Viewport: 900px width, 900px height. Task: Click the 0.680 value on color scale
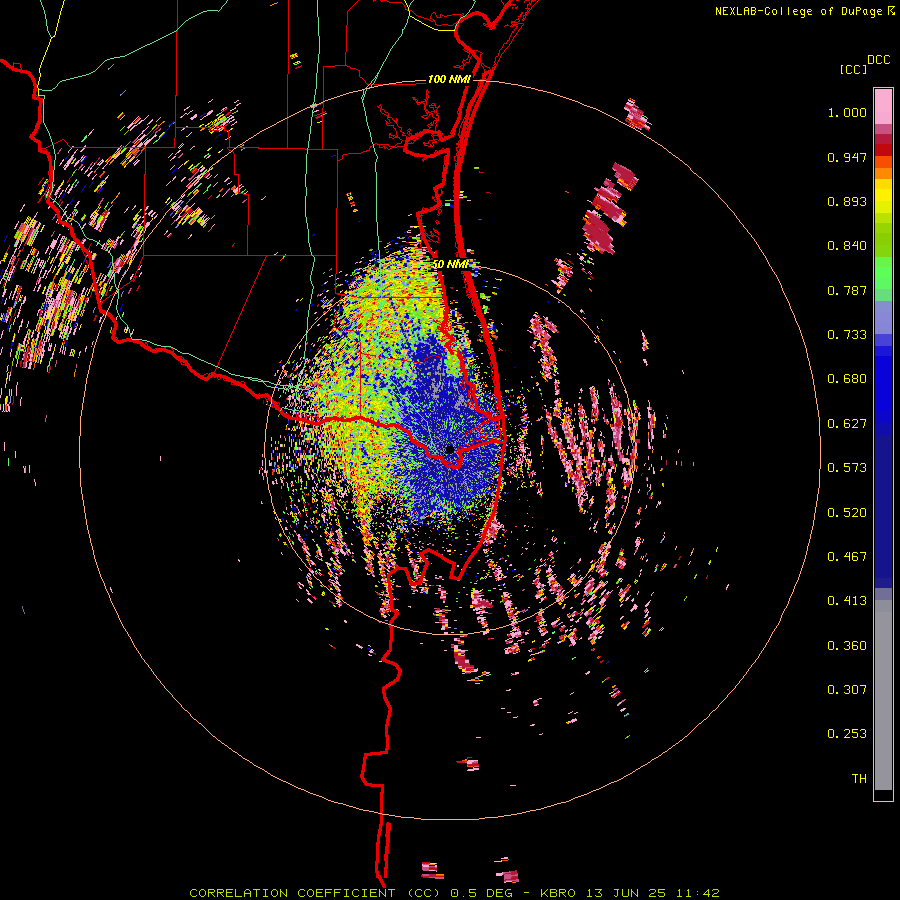click(847, 379)
